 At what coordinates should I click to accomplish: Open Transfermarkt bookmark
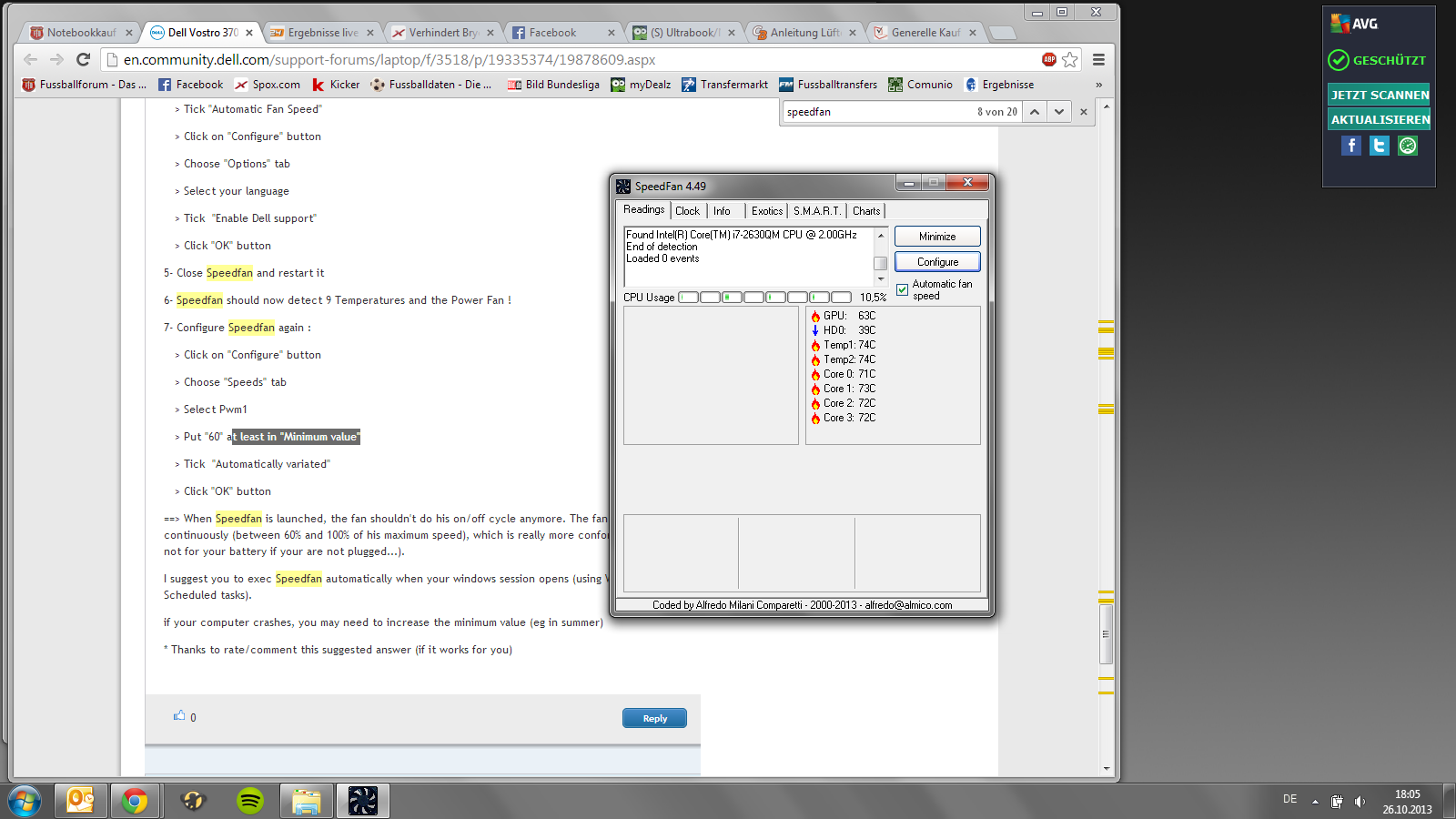pos(725,85)
